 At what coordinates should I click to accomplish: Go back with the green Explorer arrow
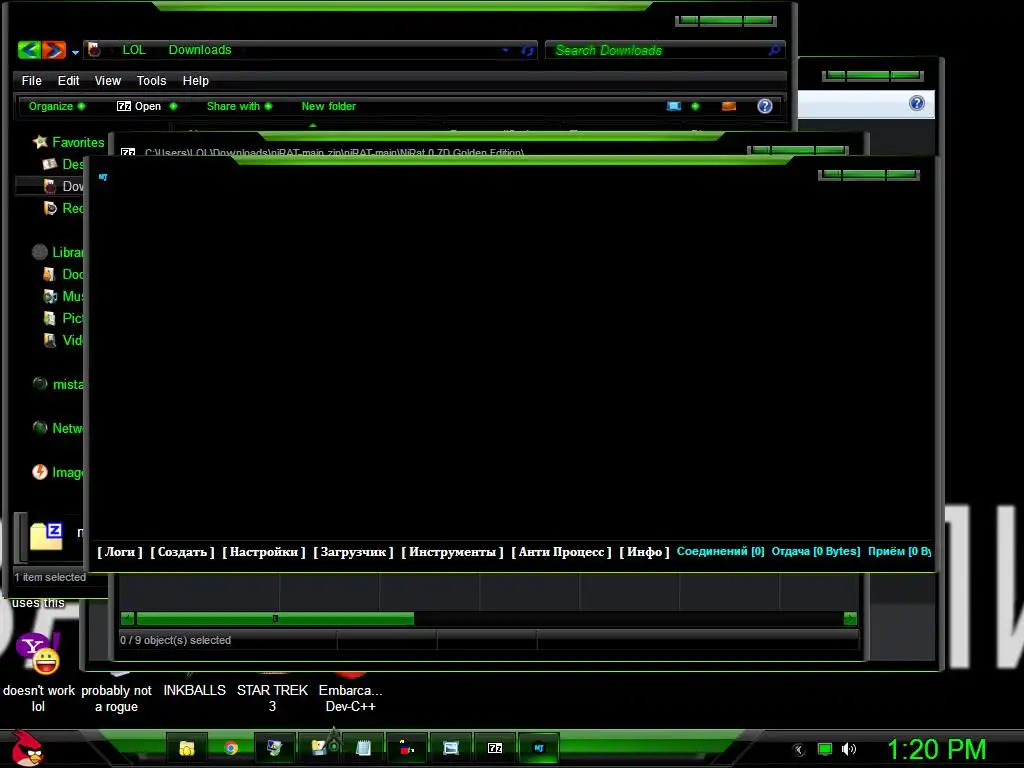click(x=29, y=50)
